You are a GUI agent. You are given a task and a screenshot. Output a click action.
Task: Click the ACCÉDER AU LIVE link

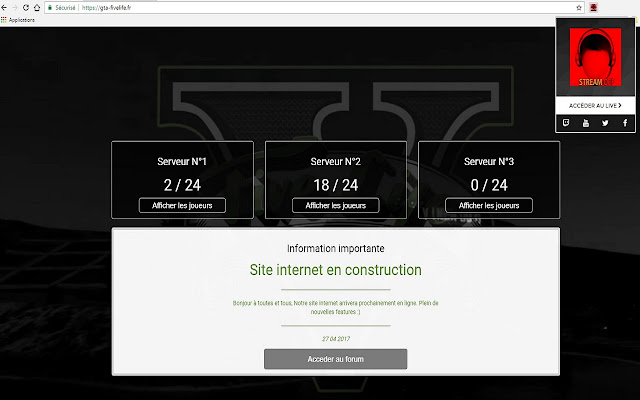pyautogui.click(x=595, y=106)
